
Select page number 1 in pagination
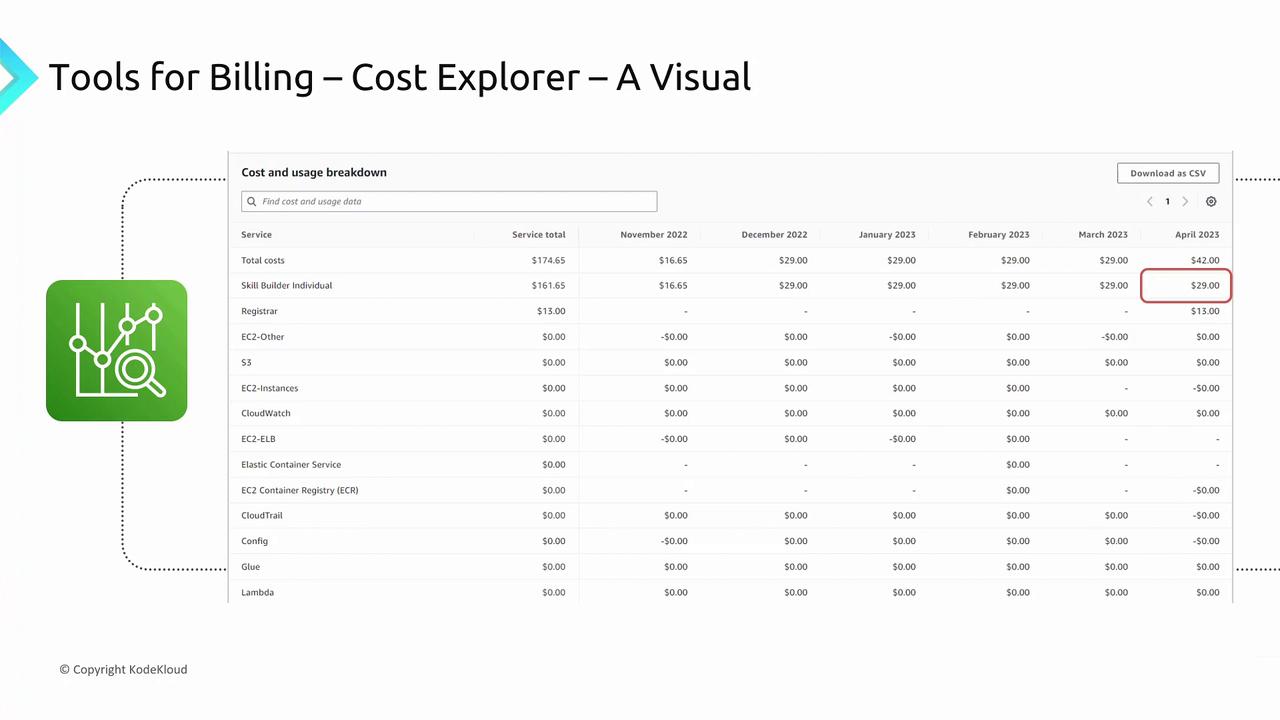[1167, 201]
